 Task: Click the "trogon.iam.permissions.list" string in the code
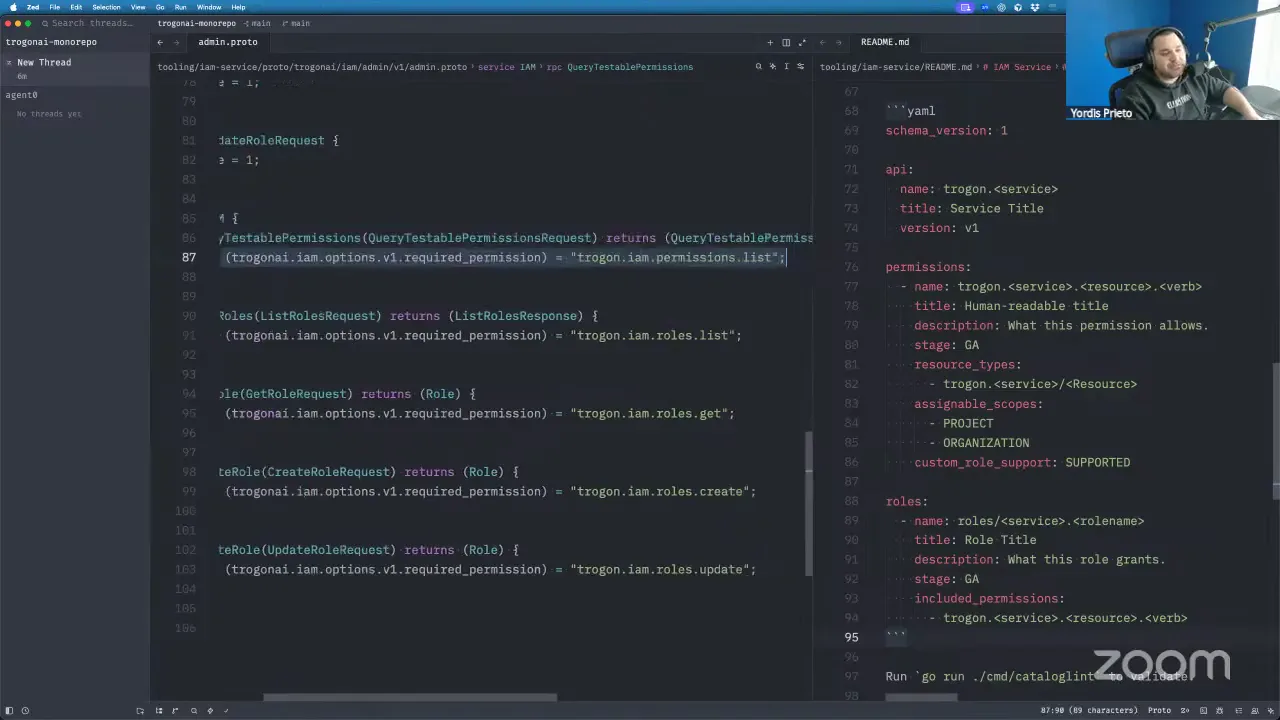tap(675, 257)
